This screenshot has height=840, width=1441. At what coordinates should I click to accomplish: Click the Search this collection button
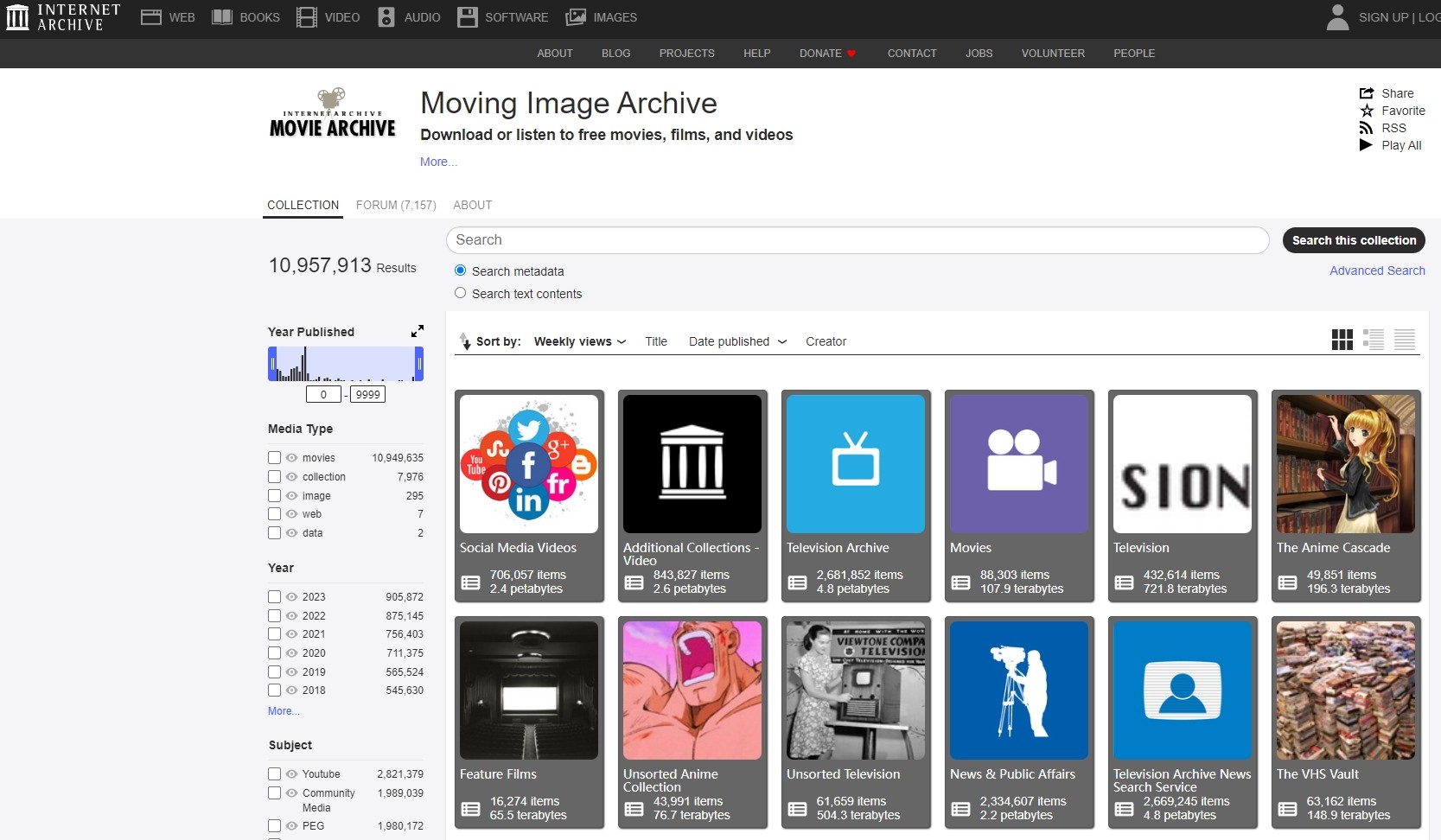1354,240
